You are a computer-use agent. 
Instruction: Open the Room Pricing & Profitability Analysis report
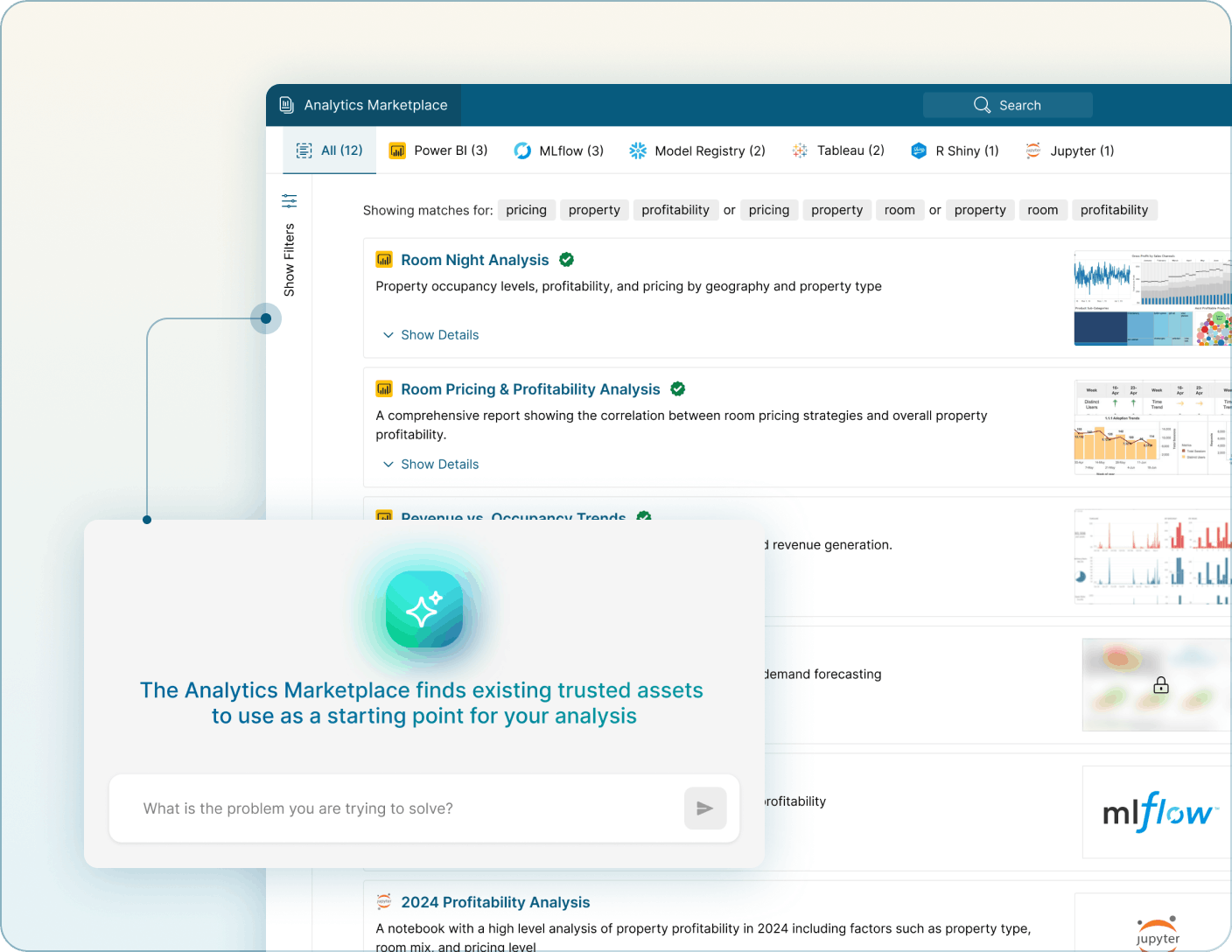[529, 388]
